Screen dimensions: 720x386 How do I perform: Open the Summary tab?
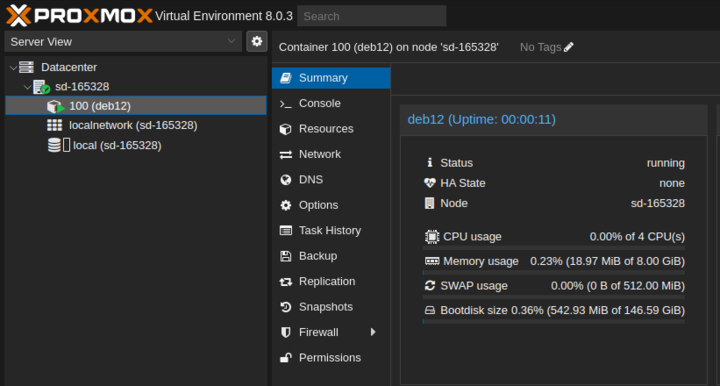click(x=331, y=78)
